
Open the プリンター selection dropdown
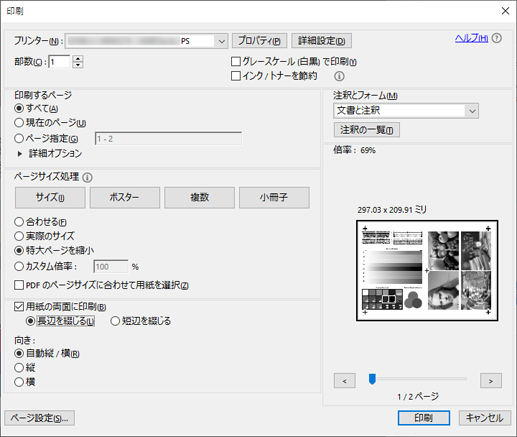point(147,41)
